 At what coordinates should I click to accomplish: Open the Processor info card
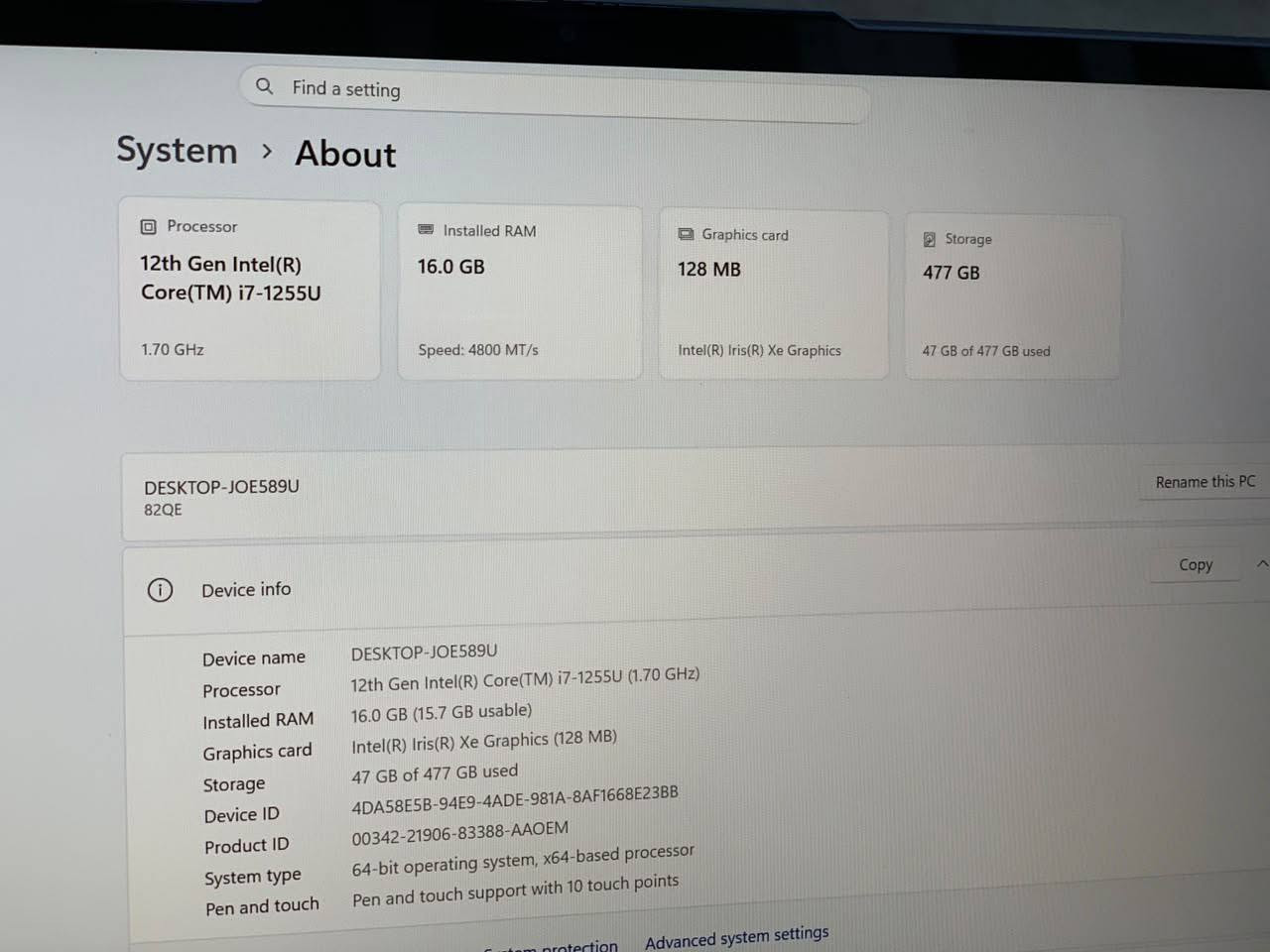[250, 288]
